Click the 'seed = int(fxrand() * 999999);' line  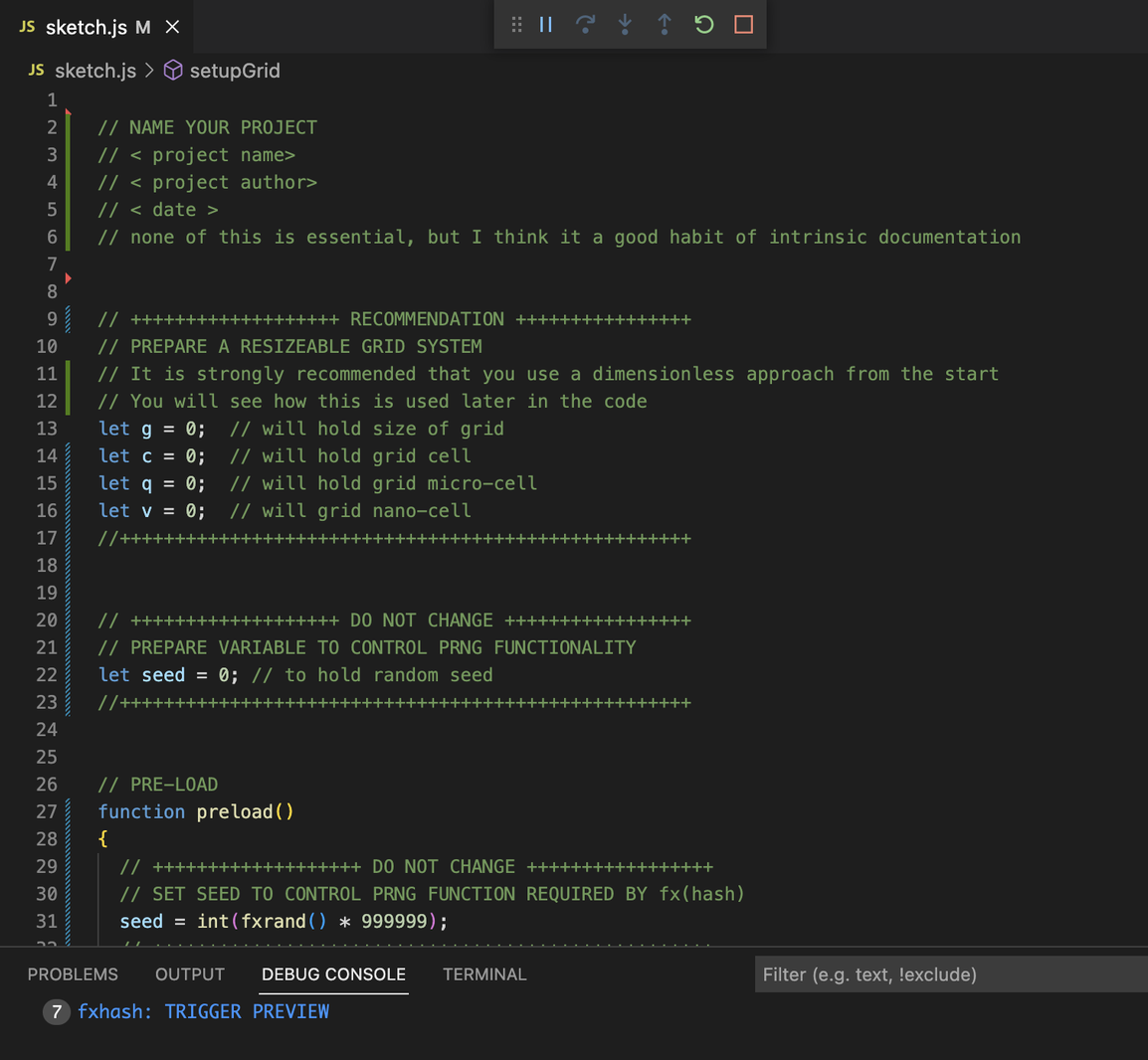(285, 921)
